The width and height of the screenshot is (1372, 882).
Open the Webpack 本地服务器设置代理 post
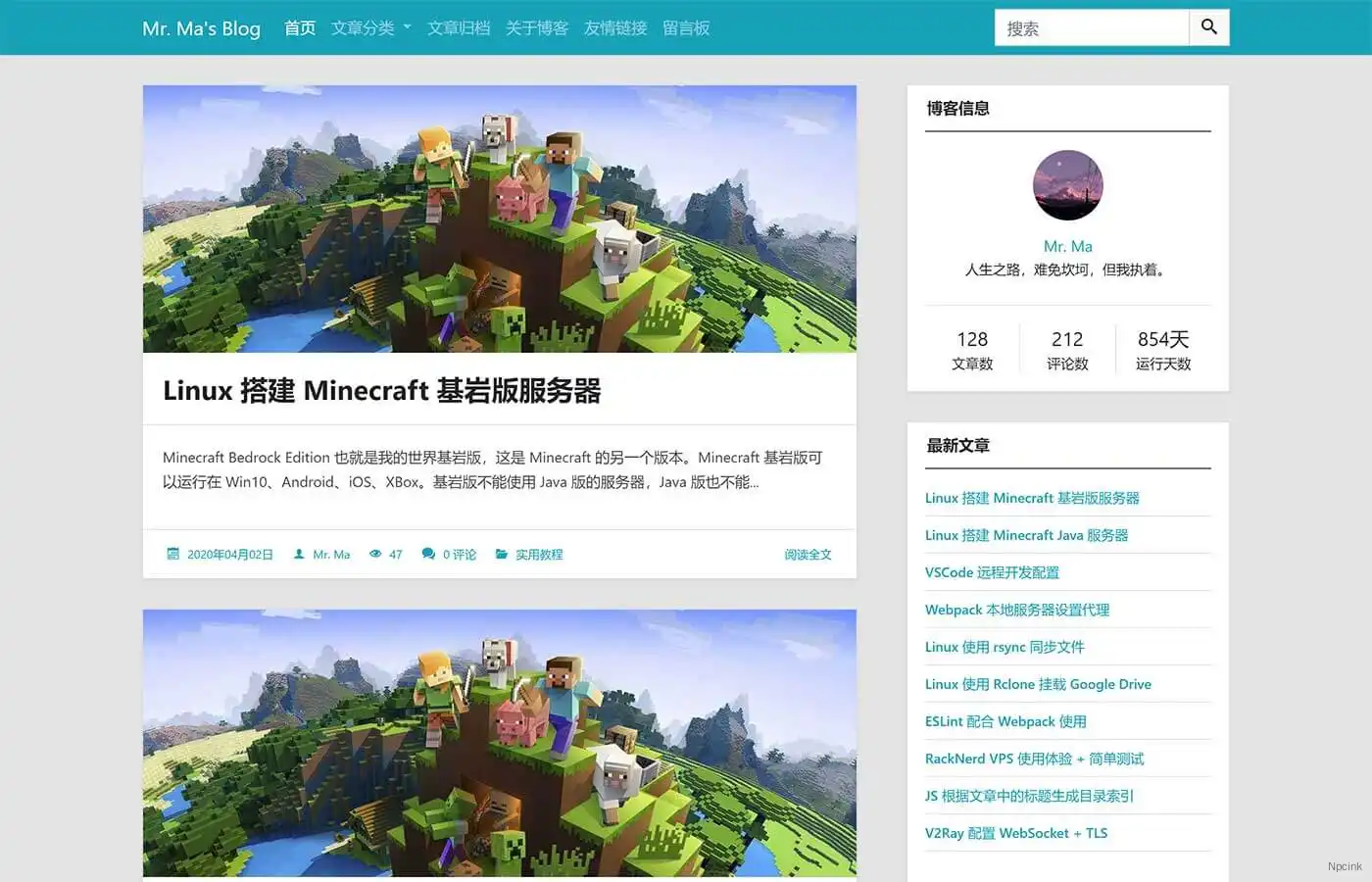click(1016, 610)
